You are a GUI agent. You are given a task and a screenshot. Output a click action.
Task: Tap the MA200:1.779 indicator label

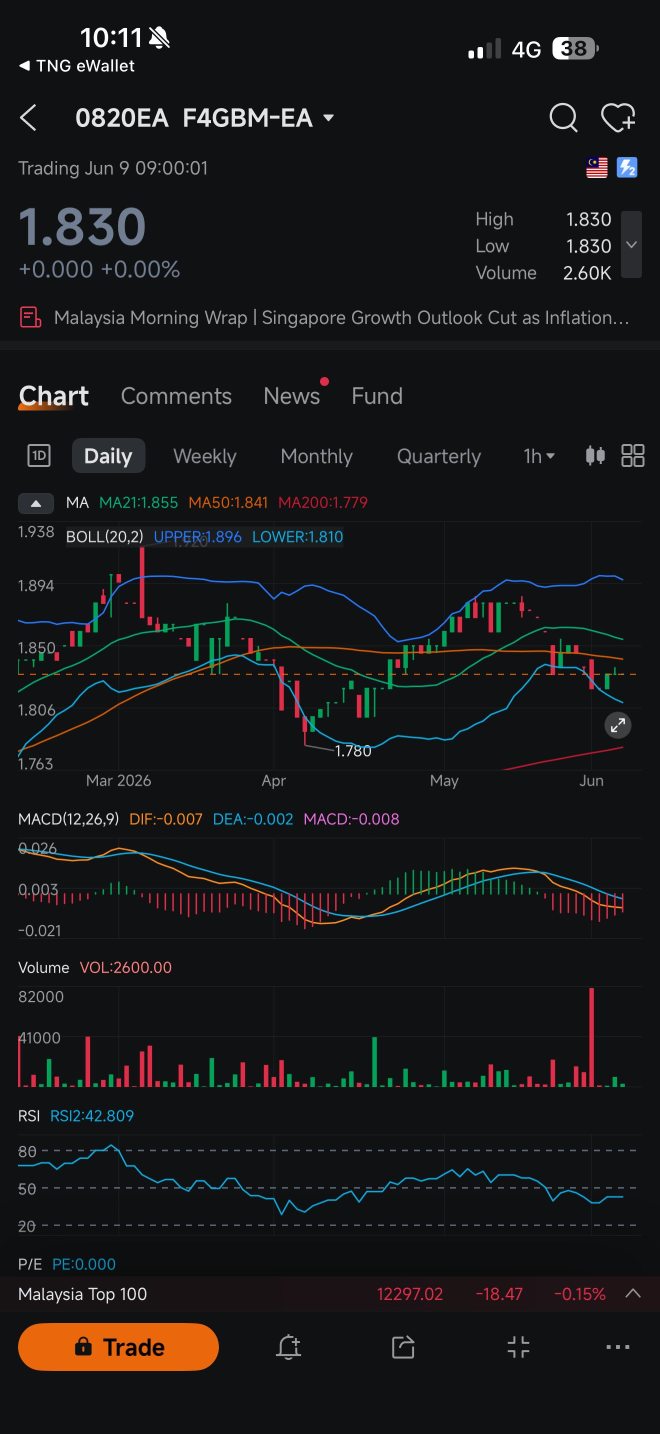pyautogui.click(x=323, y=503)
